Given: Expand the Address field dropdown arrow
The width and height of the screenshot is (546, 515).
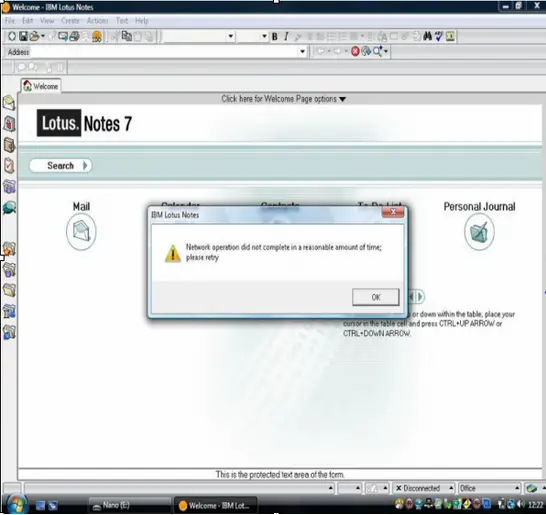Looking at the screenshot, I should [x=302, y=52].
